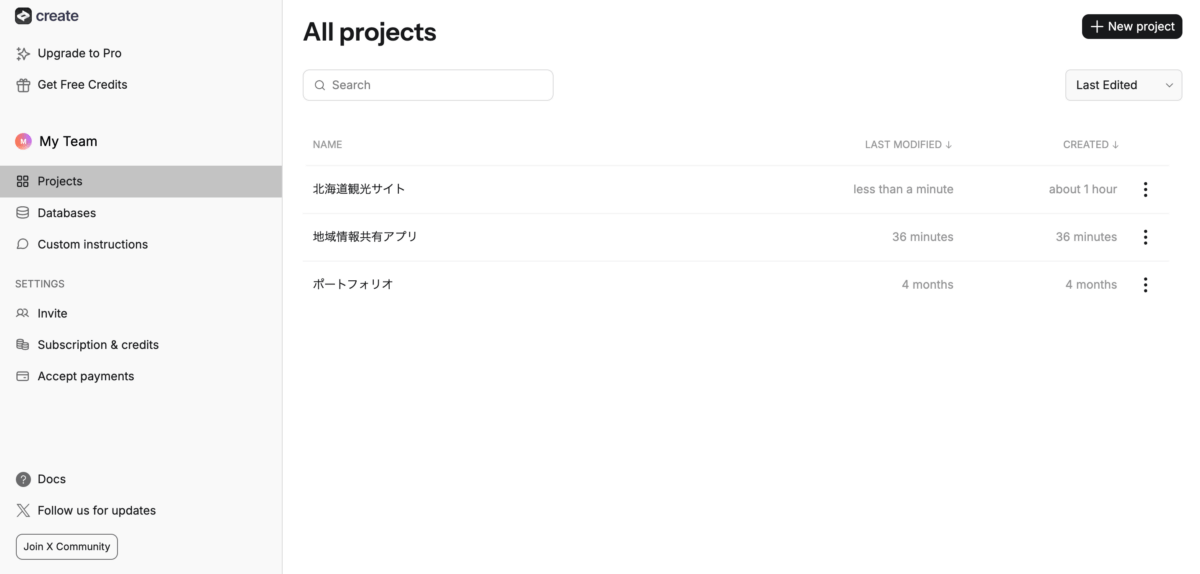The height and width of the screenshot is (574, 1200).
Task: Click the Create logo icon
Action: 23,16
